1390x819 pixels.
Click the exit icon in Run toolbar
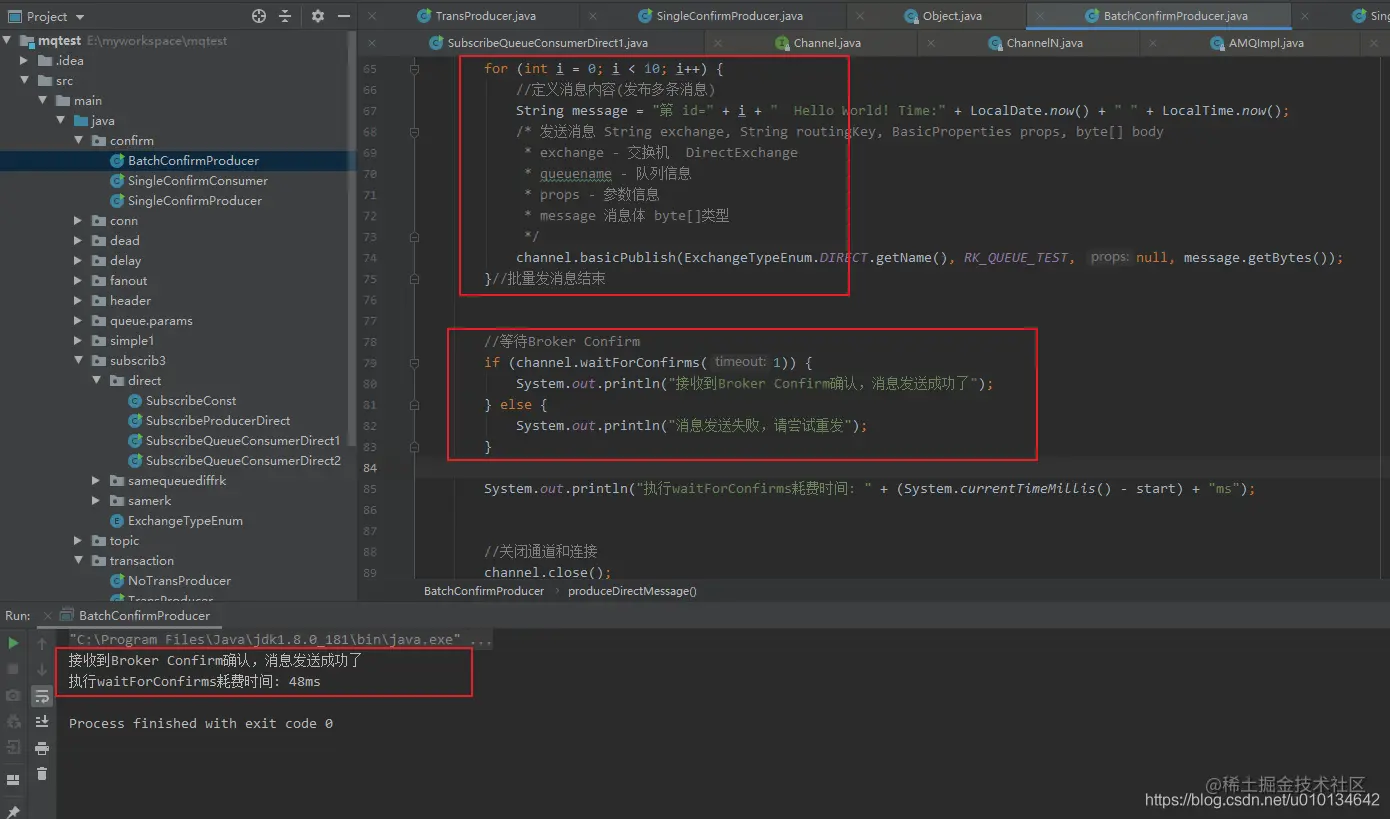[13, 747]
